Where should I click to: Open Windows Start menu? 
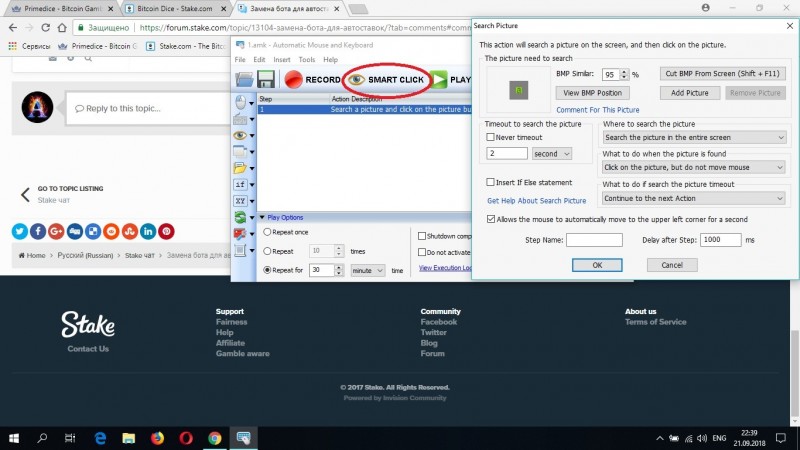click(14, 438)
